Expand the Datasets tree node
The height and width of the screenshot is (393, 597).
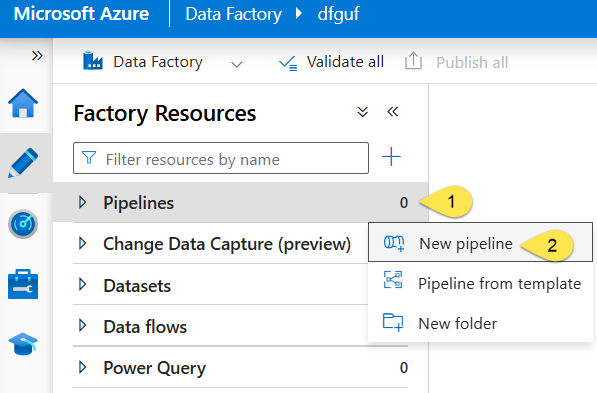coord(82,285)
